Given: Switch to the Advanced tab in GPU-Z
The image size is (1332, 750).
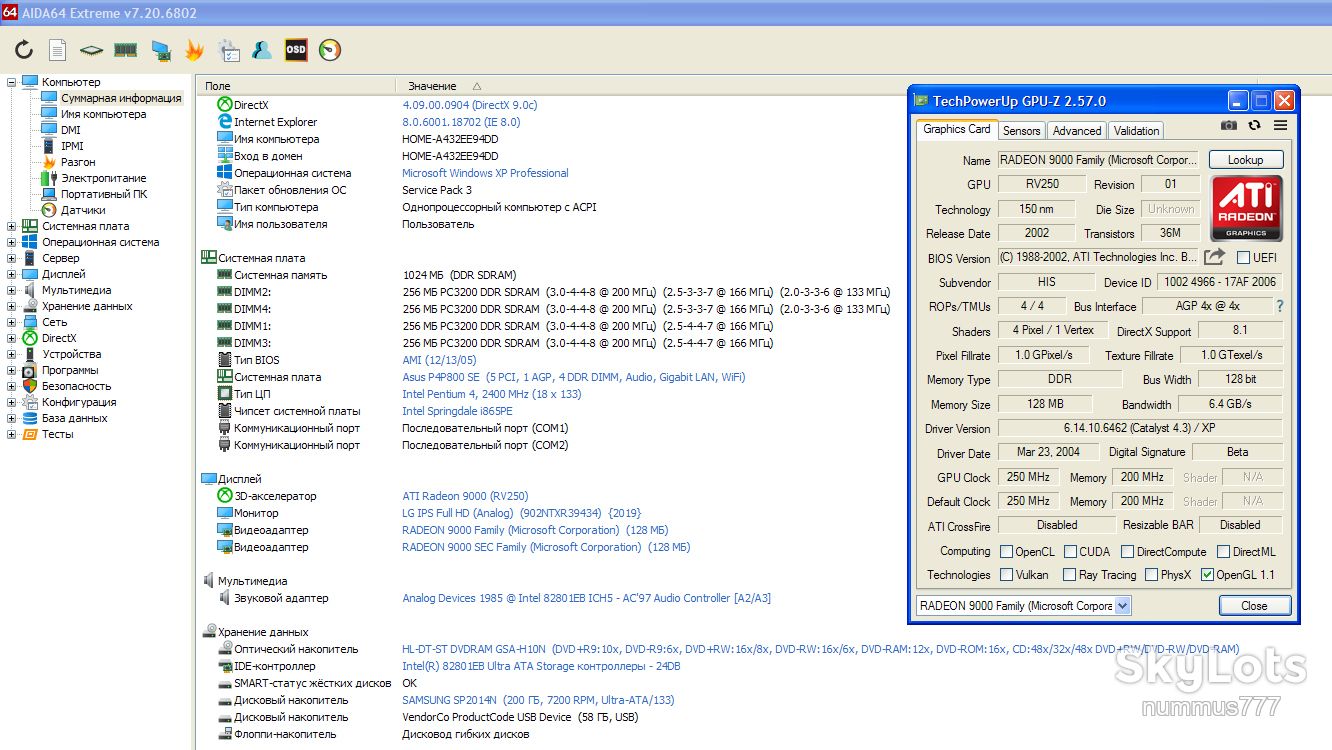Looking at the screenshot, I should click(1077, 130).
